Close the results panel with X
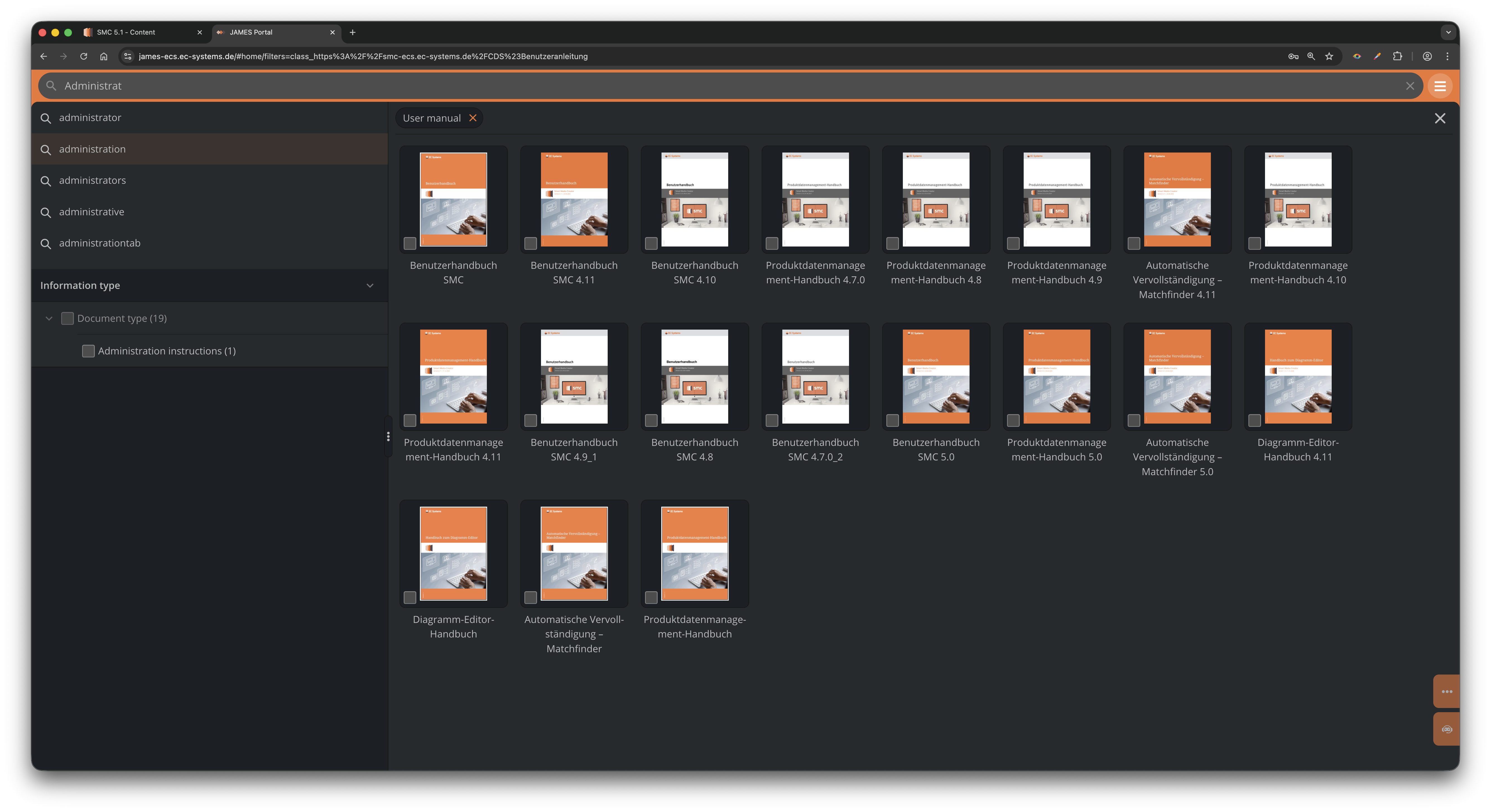 1439,119
